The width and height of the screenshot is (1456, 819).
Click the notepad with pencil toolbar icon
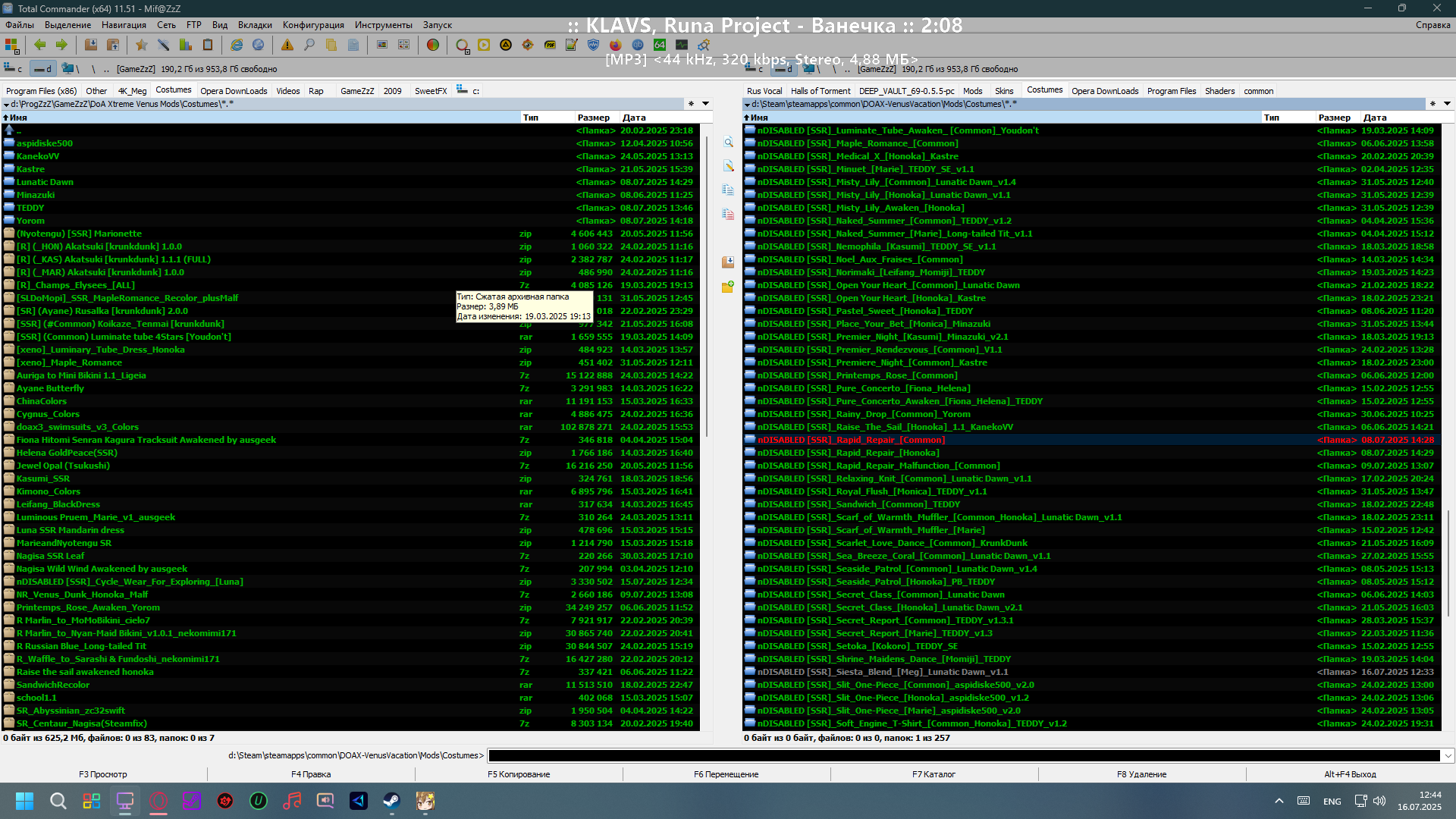(572, 45)
